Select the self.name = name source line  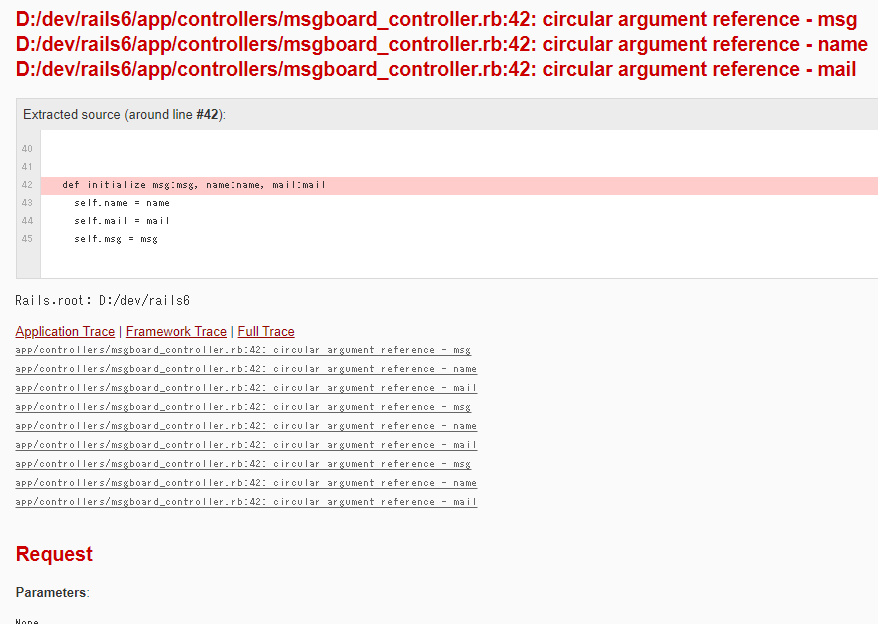[121, 203]
